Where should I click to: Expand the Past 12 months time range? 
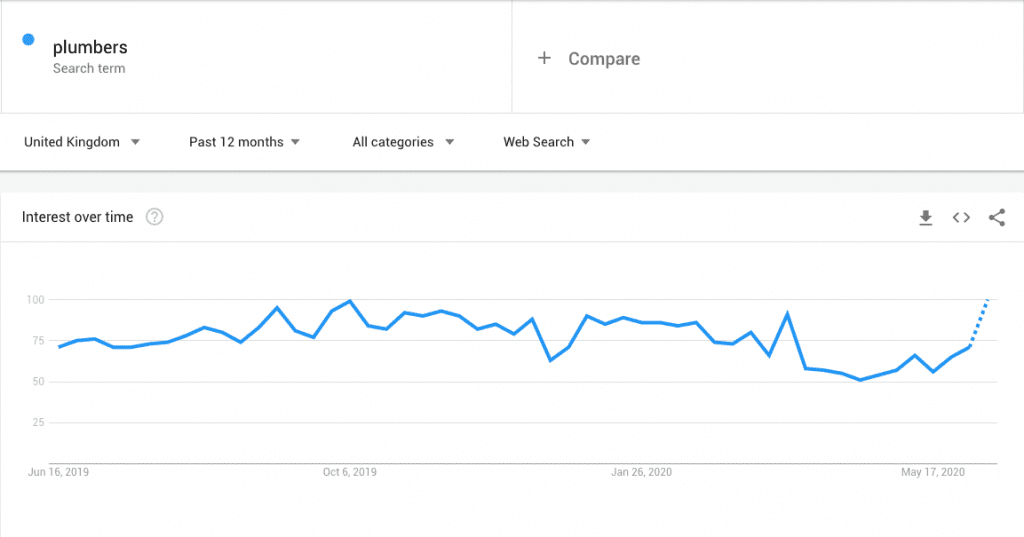pyautogui.click(x=244, y=142)
